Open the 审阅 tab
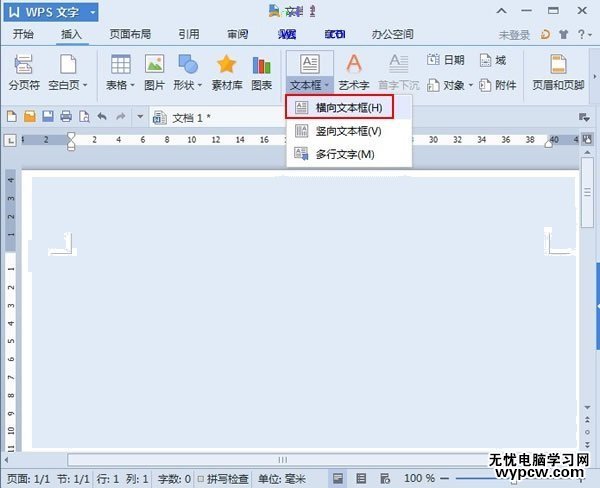The height and width of the screenshot is (488, 600). point(238,34)
